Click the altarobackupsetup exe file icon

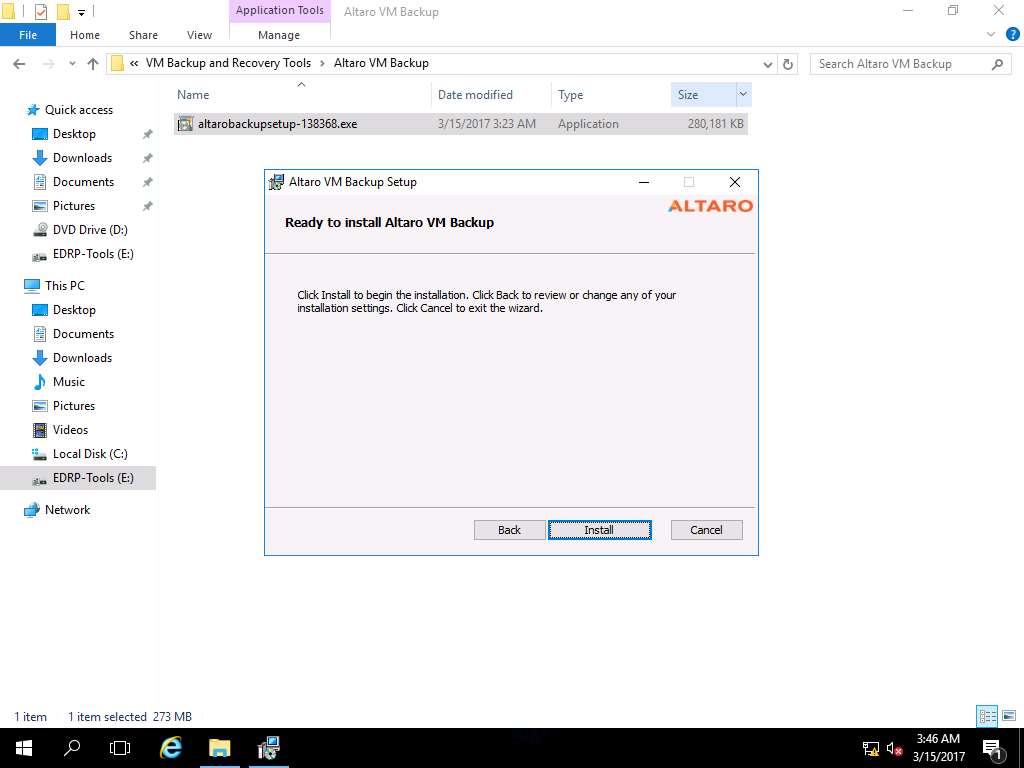pos(185,123)
